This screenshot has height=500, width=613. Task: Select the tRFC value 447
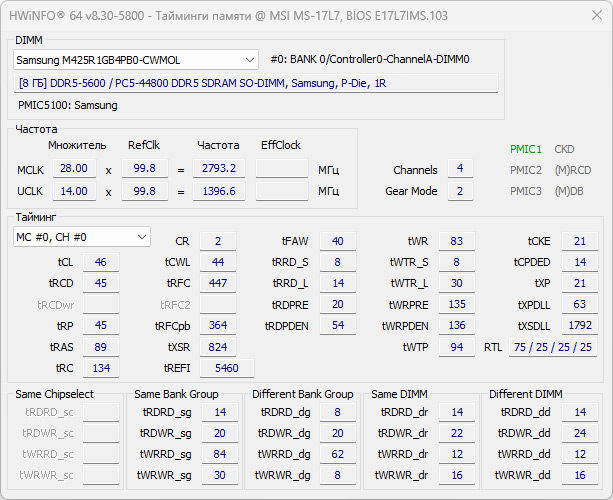[217, 283]
